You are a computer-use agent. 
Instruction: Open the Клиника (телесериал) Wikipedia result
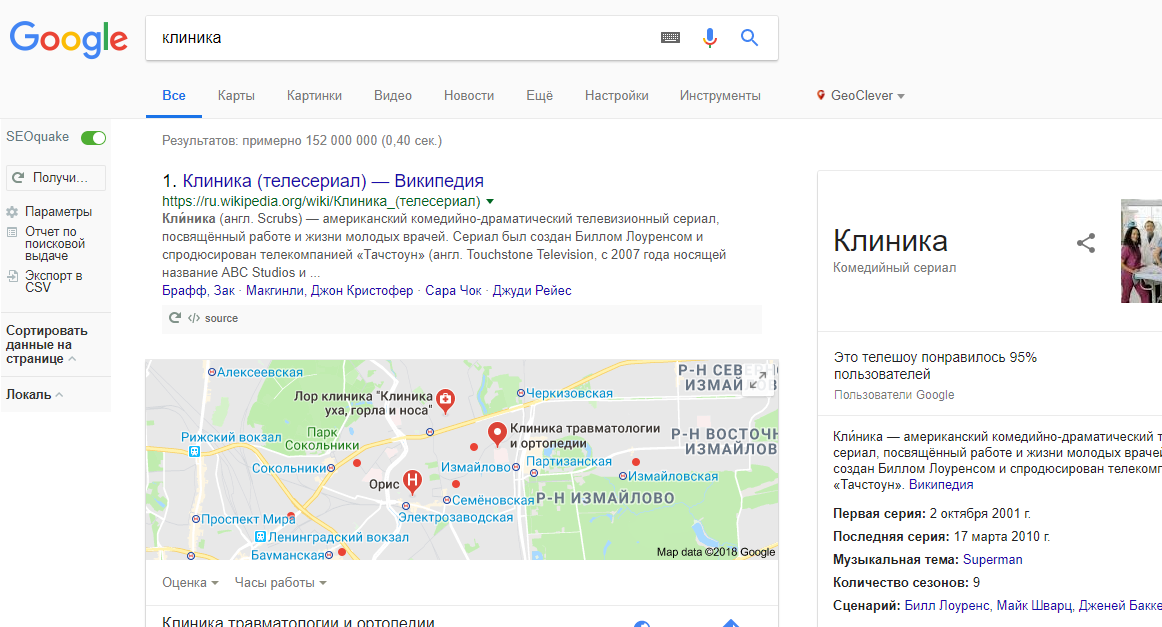point(333,181)
